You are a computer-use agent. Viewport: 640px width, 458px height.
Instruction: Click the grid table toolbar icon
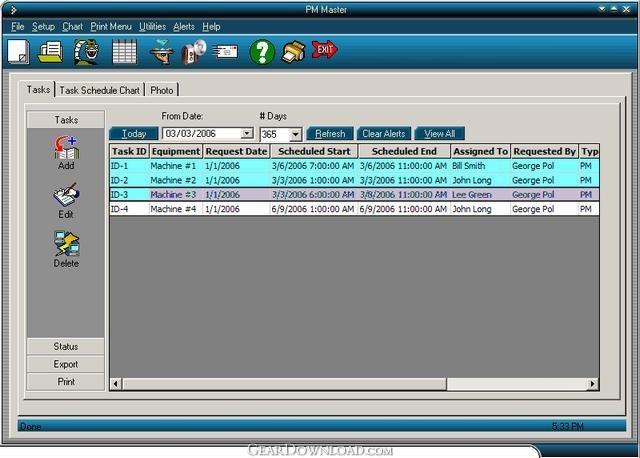tap(124, 52)
